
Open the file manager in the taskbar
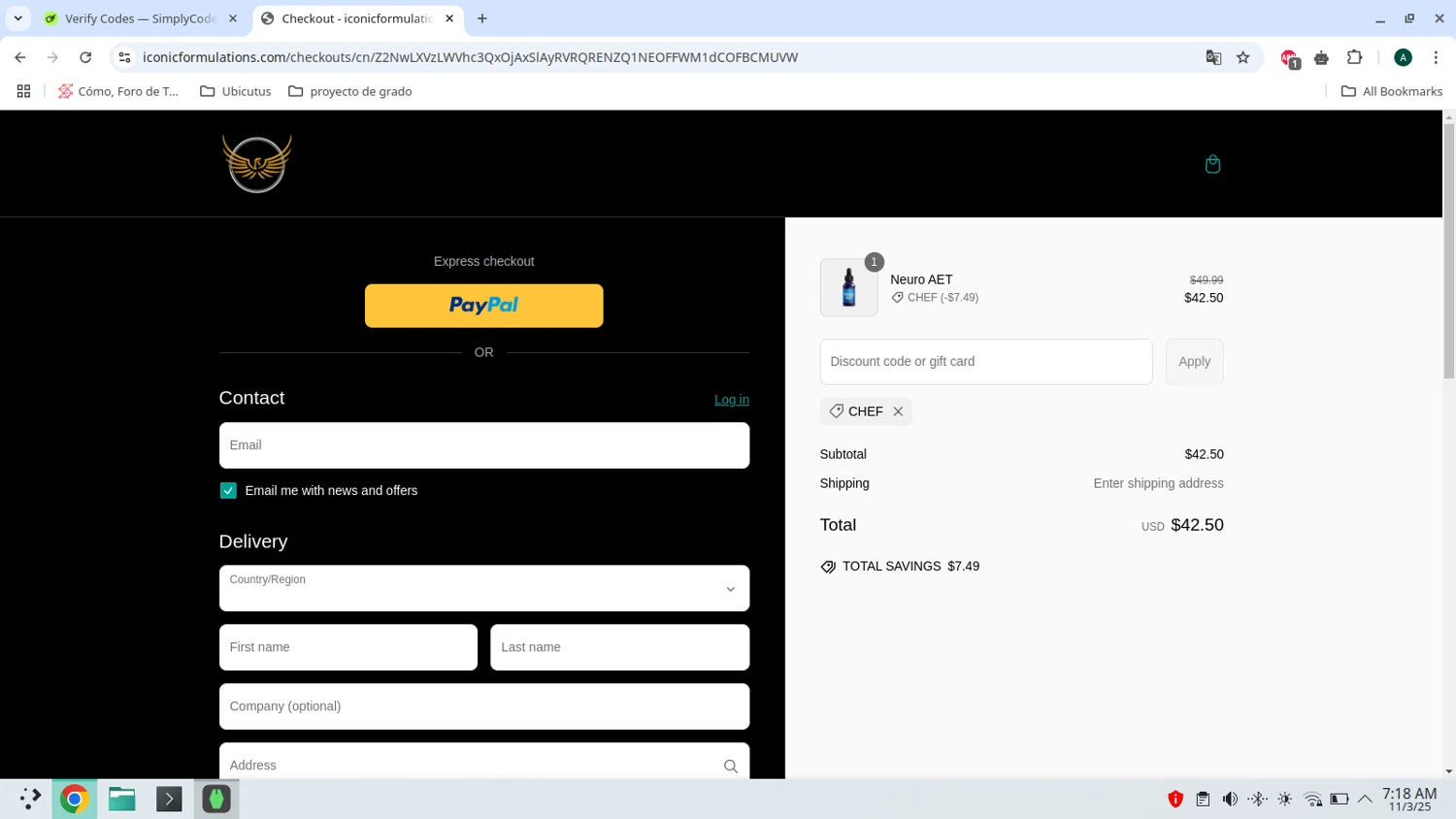(121, 799)
